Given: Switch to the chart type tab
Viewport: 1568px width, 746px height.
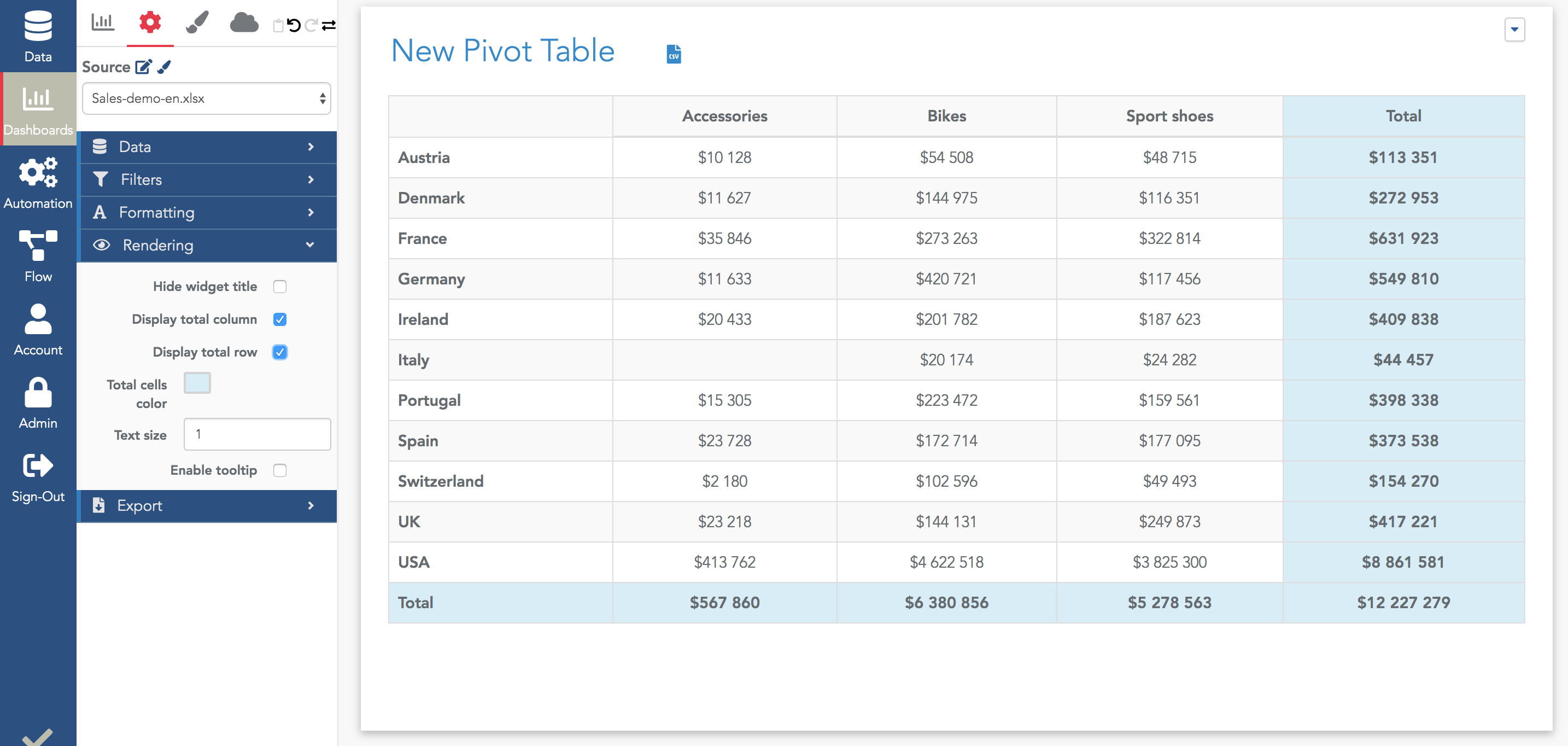Looking at the screenshot, I should 102,22.
